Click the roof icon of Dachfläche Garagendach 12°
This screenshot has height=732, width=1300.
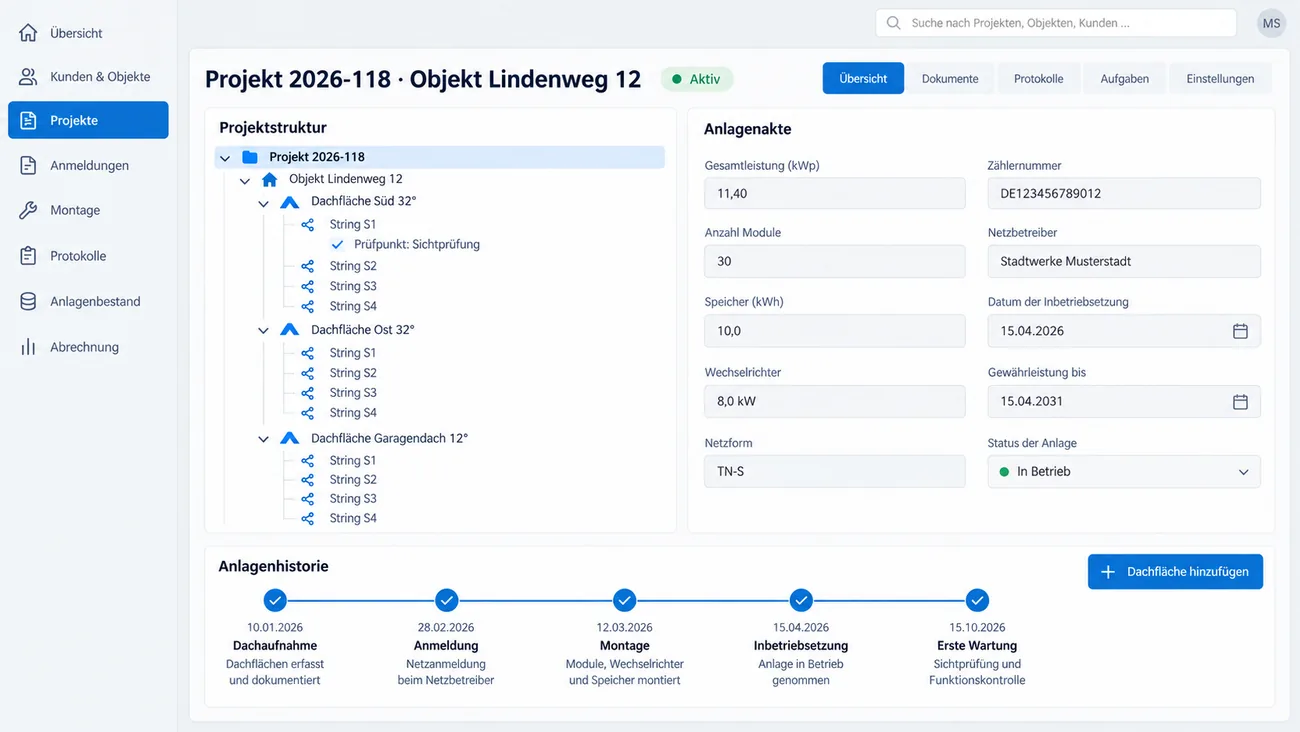click(290, 438)
